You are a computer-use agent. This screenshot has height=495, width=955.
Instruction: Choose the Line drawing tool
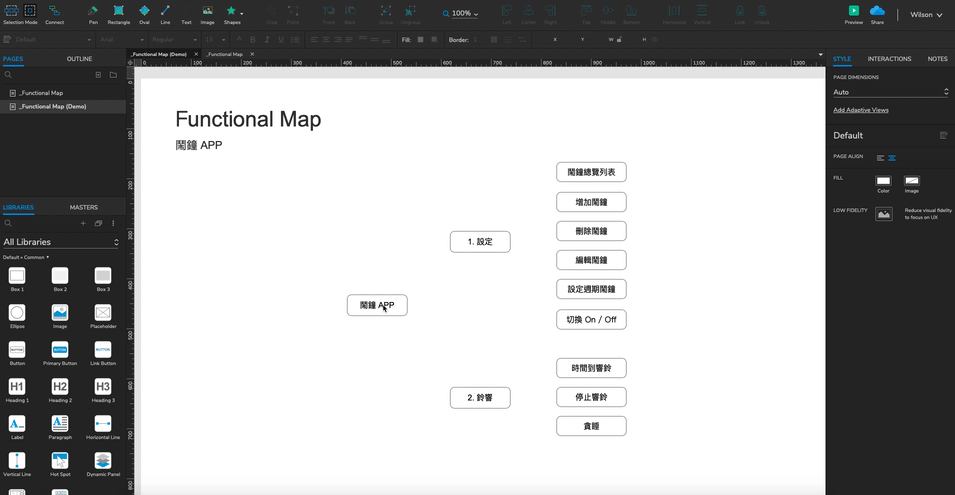pos(165,14)
